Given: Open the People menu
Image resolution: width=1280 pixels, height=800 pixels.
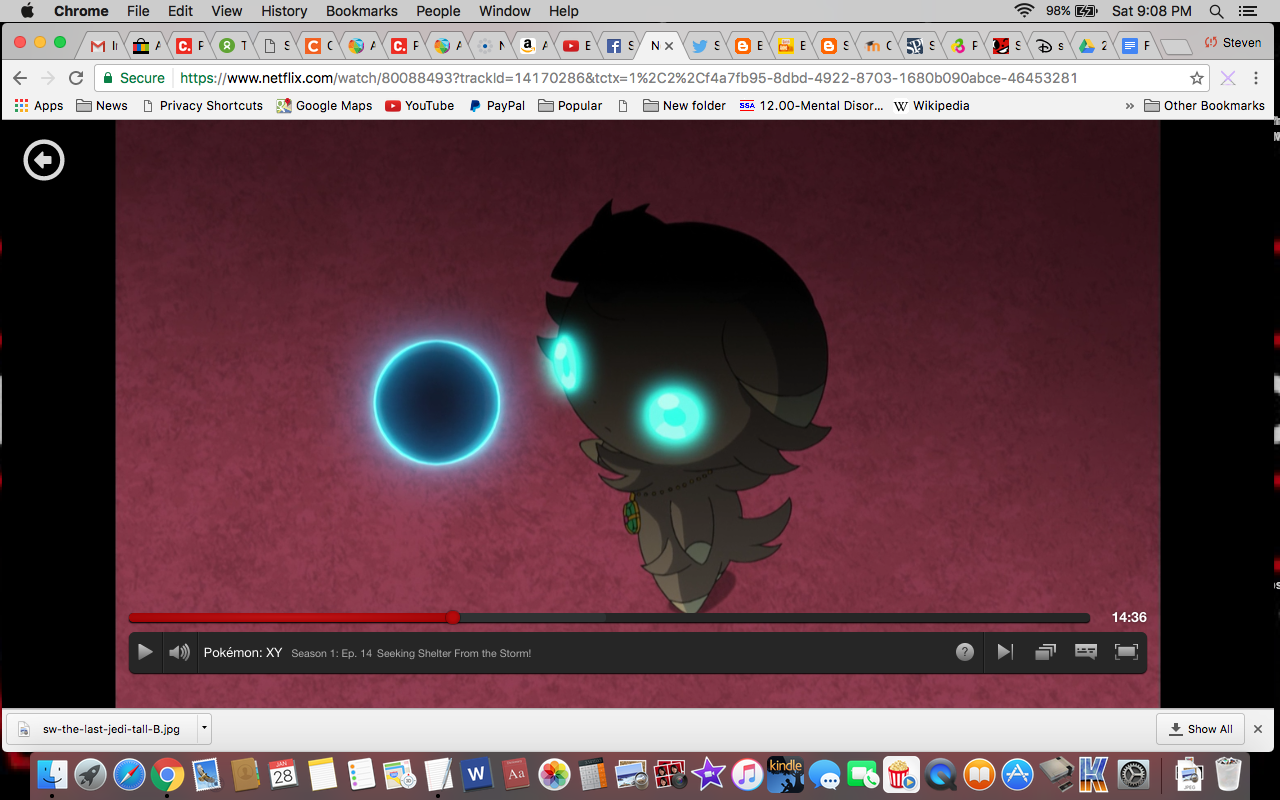Looking at the screenshot, I should [438, 11].
